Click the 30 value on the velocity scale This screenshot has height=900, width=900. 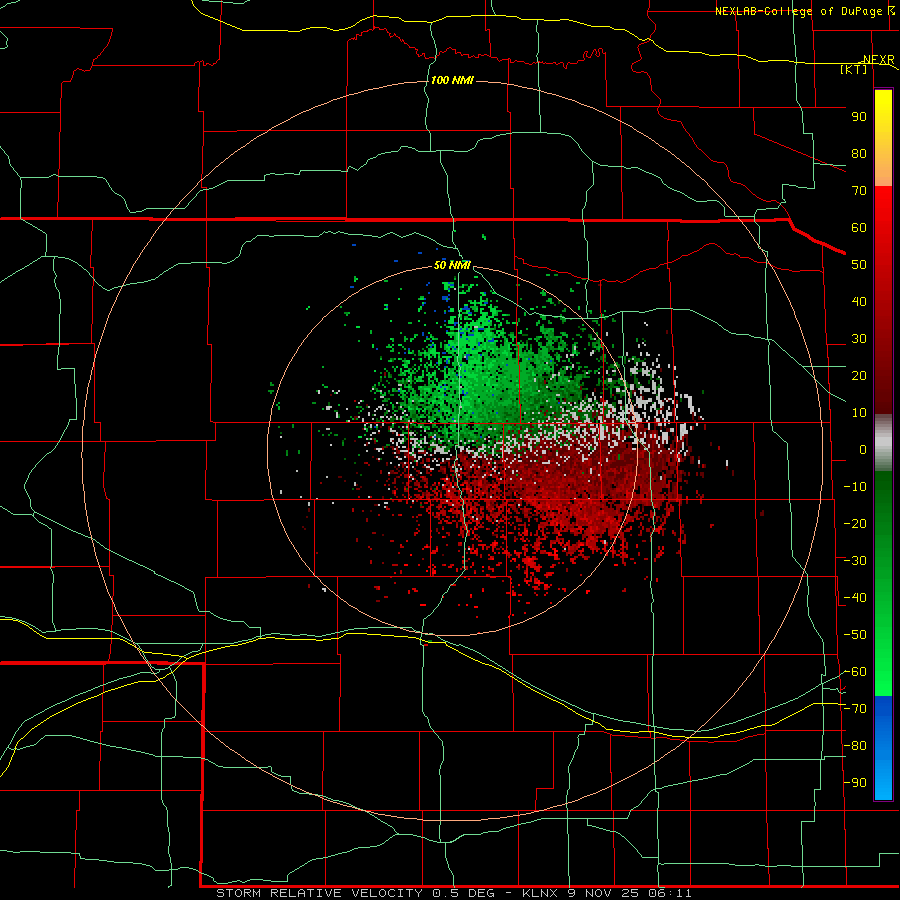pyautogui.click(x=859, y=339)
